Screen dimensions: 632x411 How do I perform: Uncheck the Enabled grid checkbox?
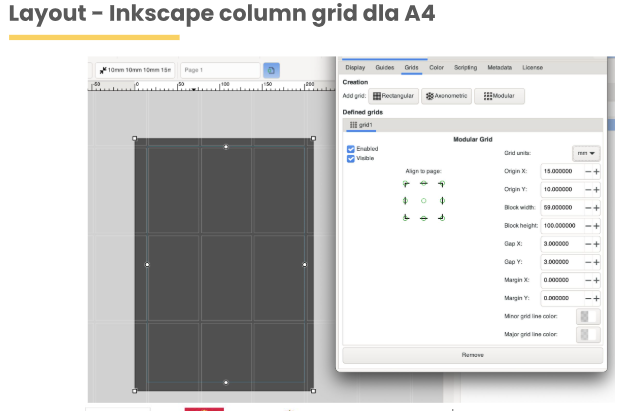click(351, 149)
